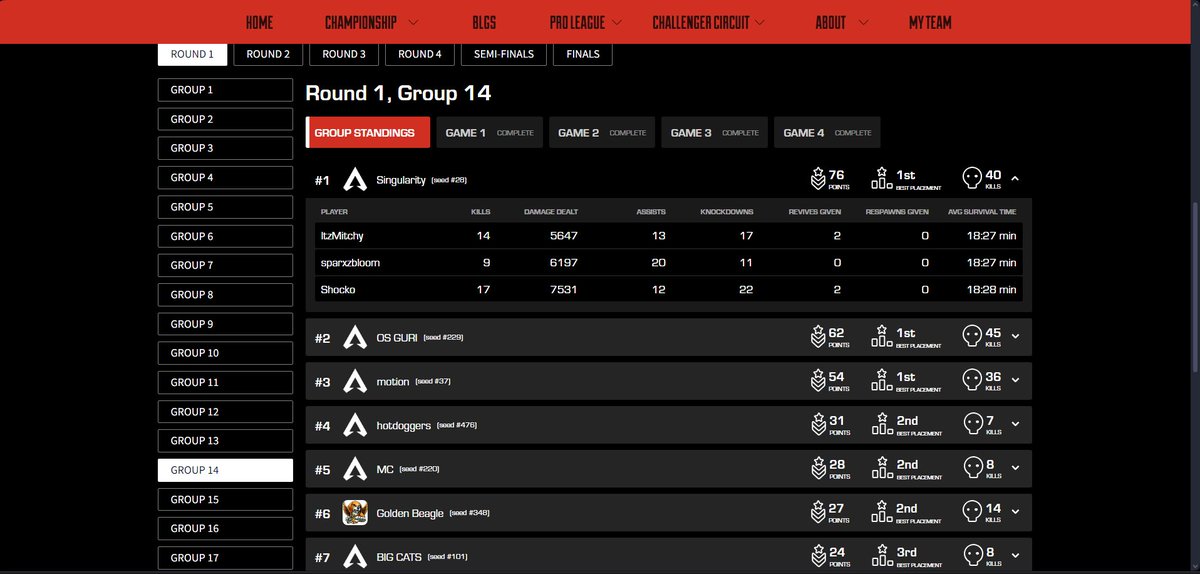Select Group 17 in the sidebar
Screen dimensions: 1200x574
click(225, 558)
